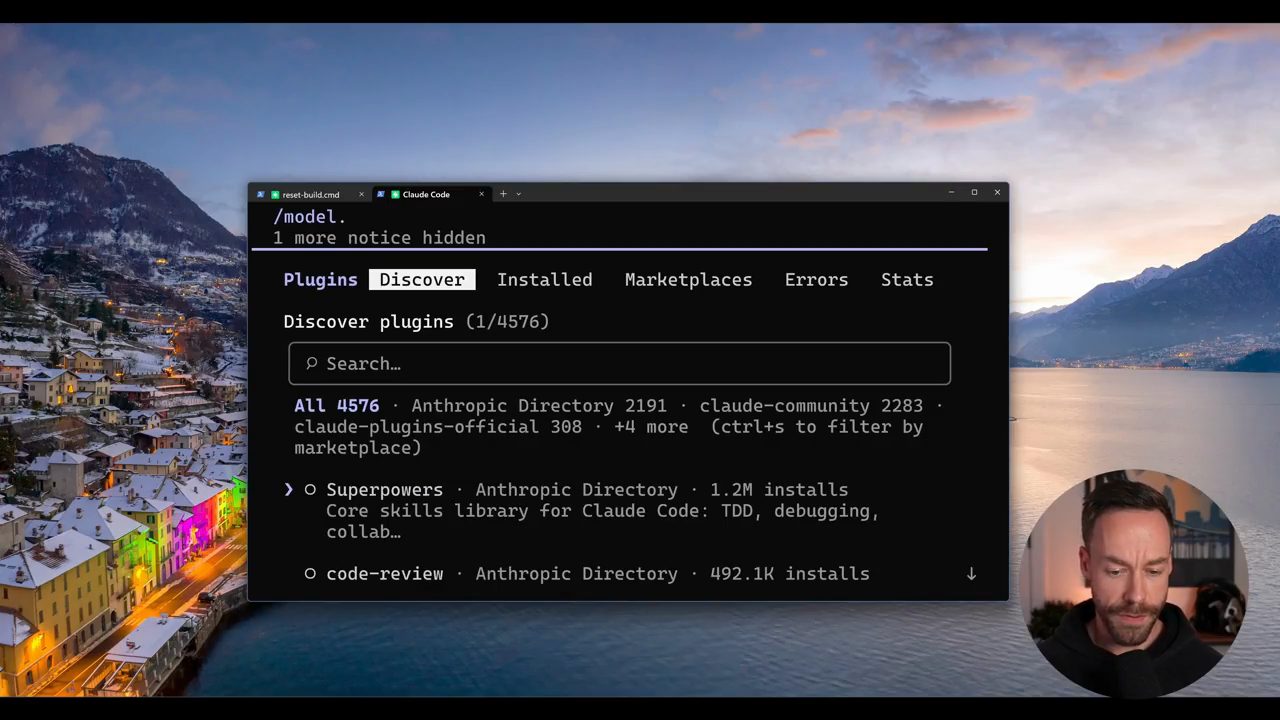Switch to the Installed plugins tab
The width and height of the screenshot is (1280, 720).
(545, 280)
